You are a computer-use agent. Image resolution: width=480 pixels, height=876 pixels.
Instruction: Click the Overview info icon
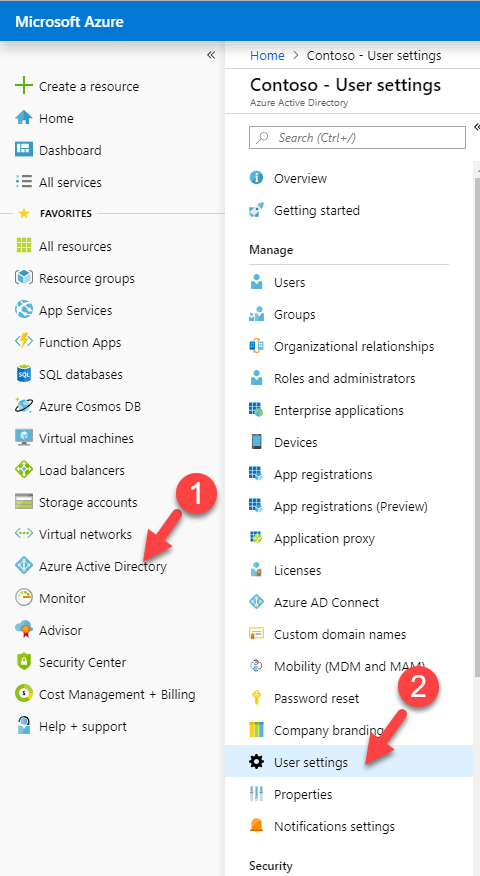[256, 178]
